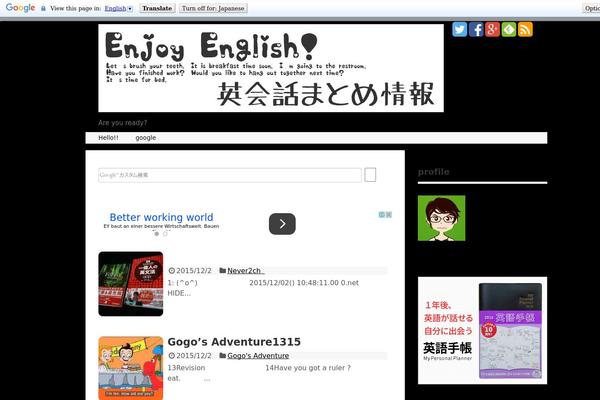Open the Never2ch category link
Image resolution: width=600 pixels, height=400 pixels.
[x=244, y=270]
